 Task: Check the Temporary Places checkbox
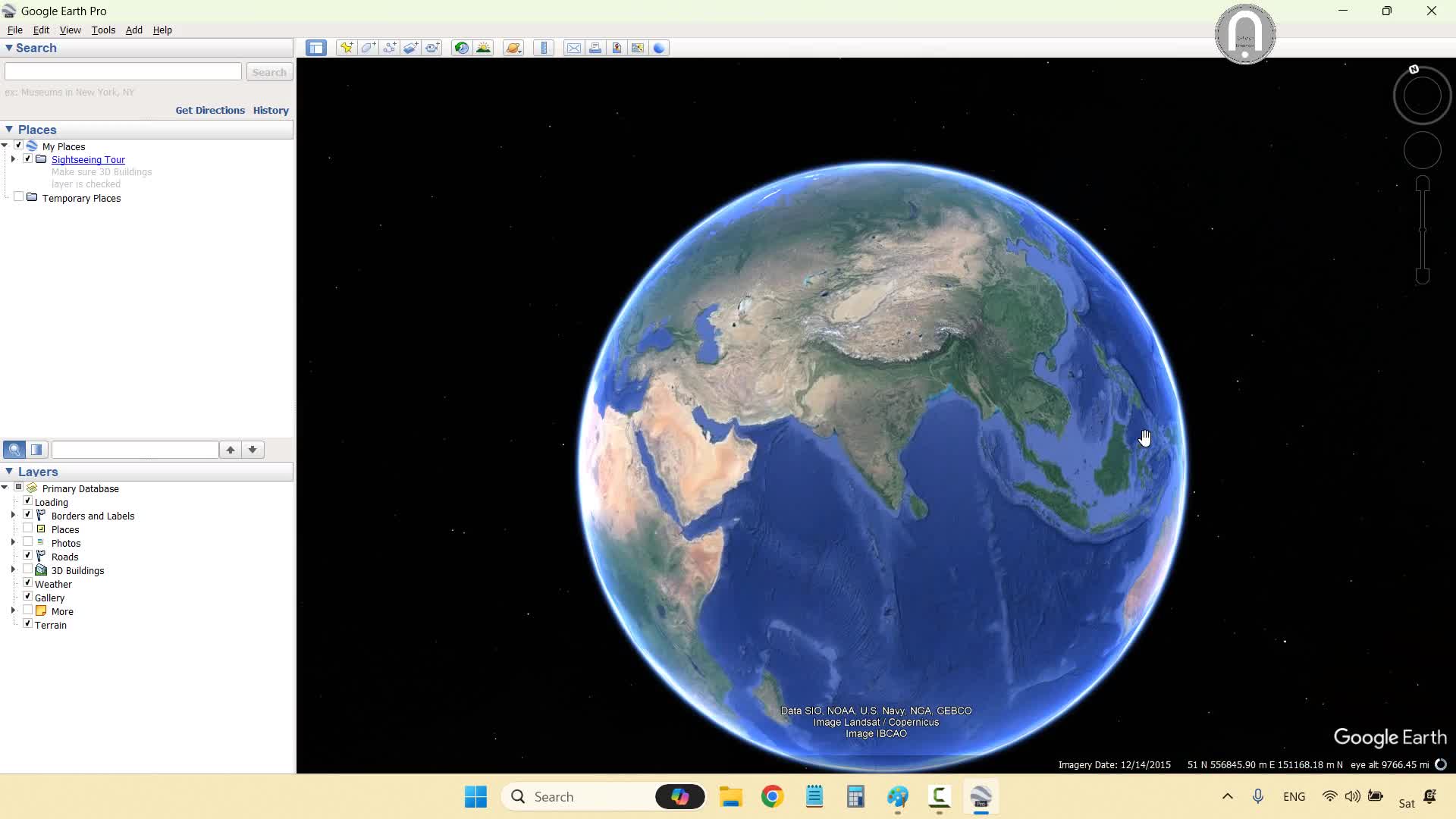click(x=19, y=197)
